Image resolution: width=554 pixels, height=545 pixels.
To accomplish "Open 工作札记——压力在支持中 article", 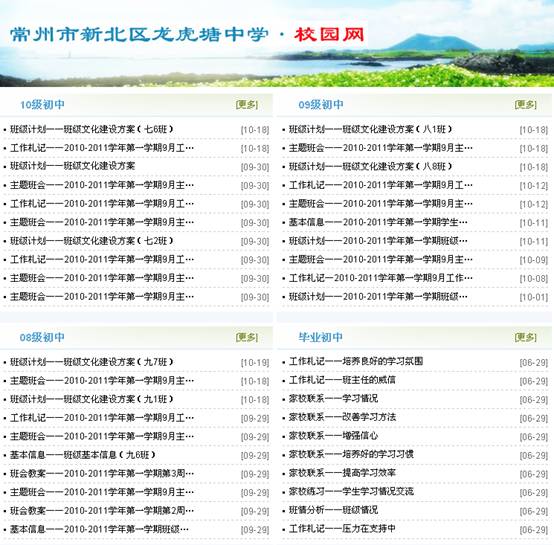I will coord(342,529).
